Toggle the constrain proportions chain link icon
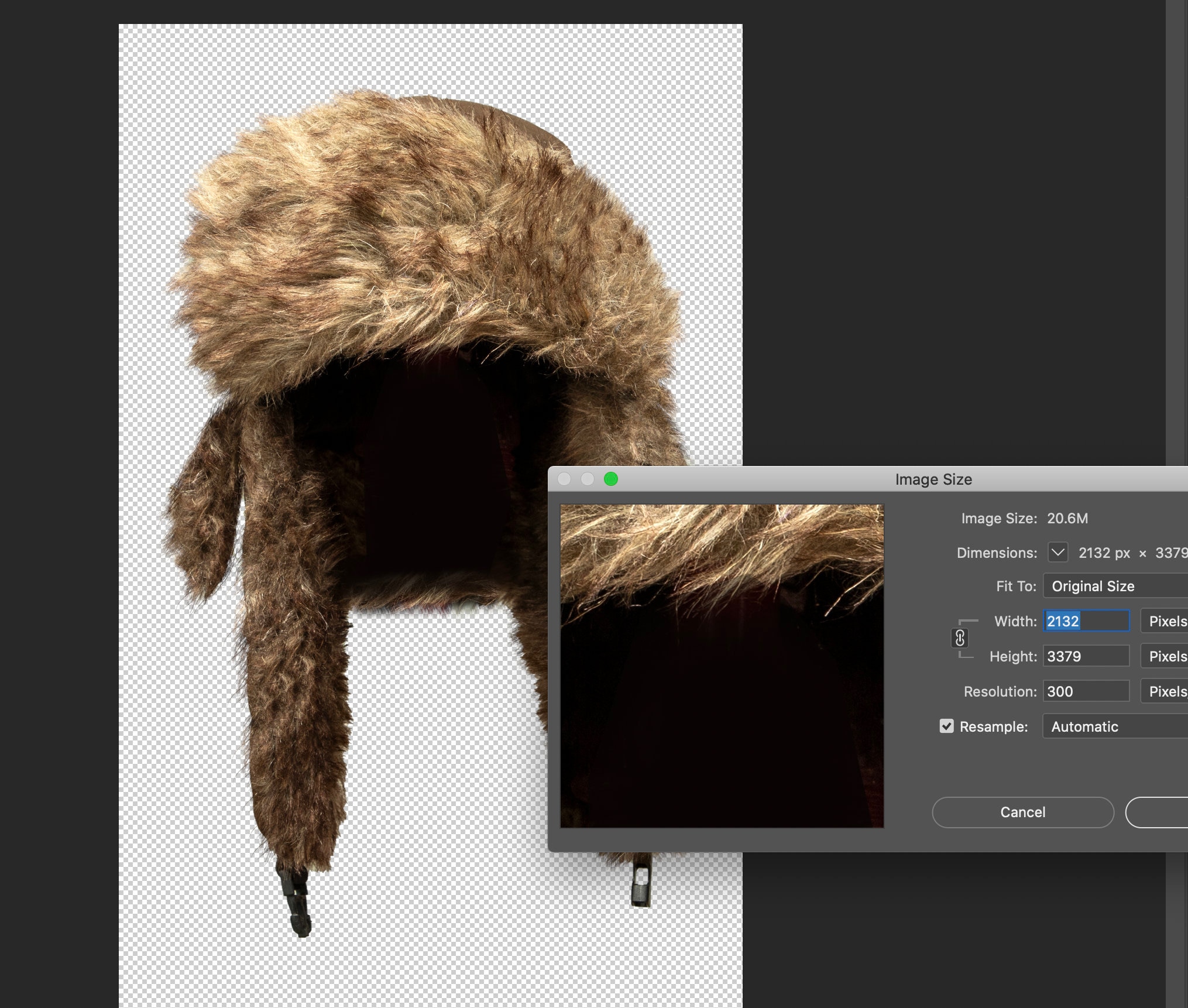This screenshot has width=1188, height=1008. [x=960, y=638]
